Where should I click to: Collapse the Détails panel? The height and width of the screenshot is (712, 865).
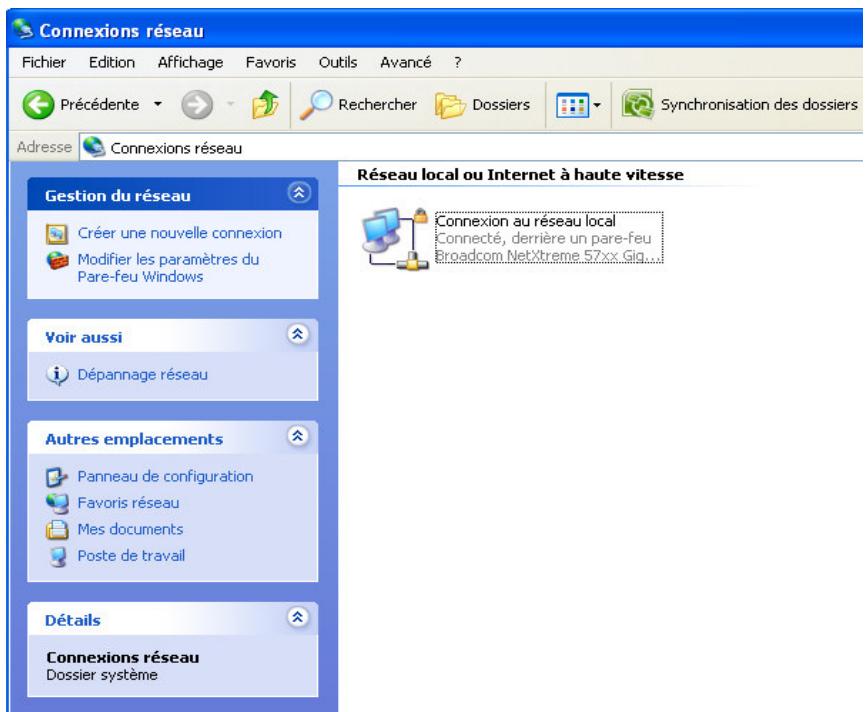[298, 617]
